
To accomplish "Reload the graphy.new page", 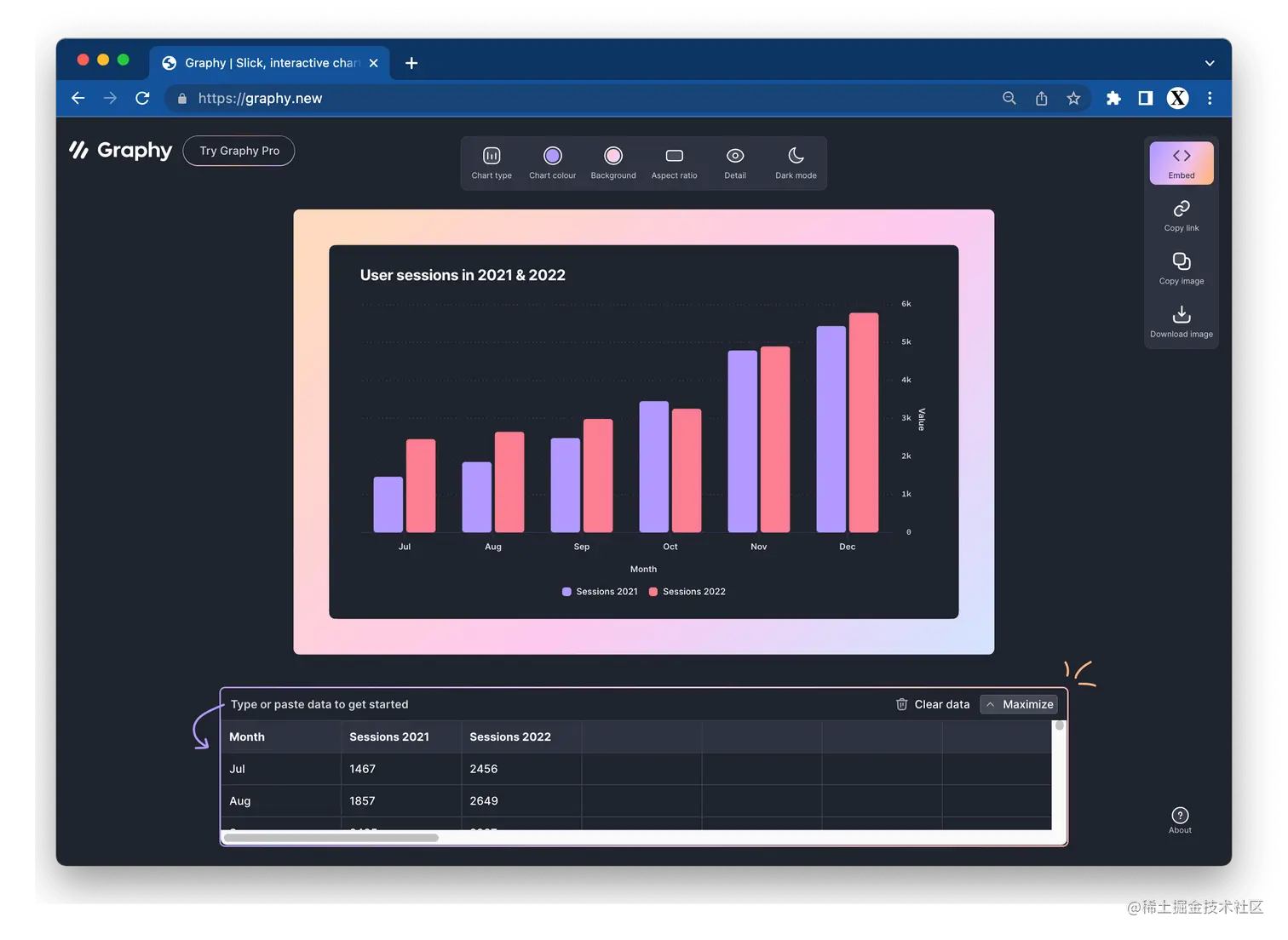I will [142, 98].
